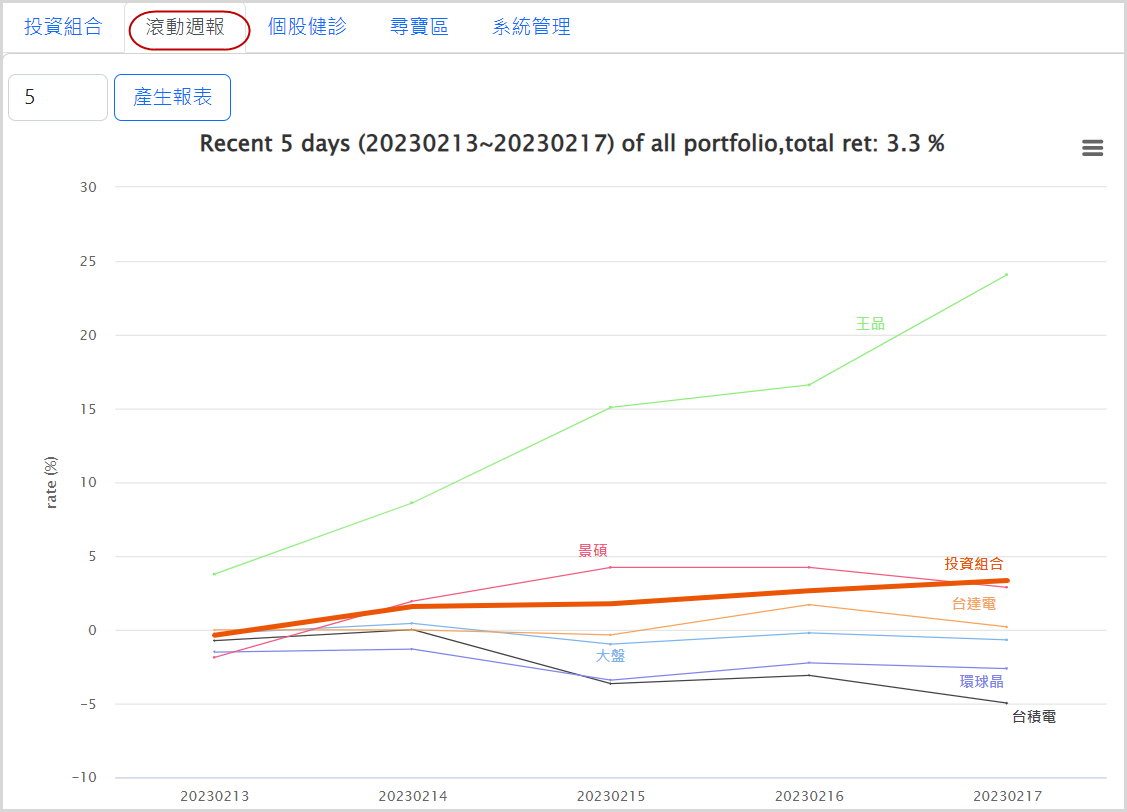Screen dimensions: 1127x812
Task: Open the chart hamburger context menu
Action: coord(1092,148)
